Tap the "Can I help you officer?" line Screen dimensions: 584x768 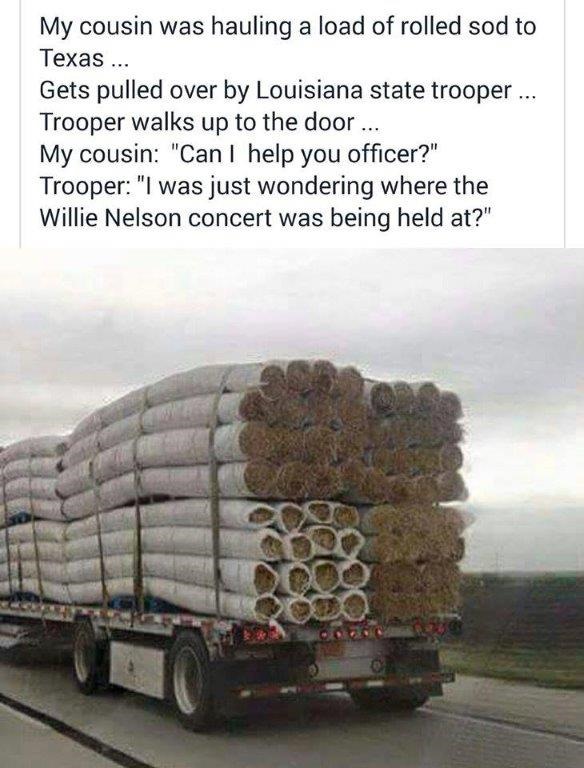[x=238, y=154]
